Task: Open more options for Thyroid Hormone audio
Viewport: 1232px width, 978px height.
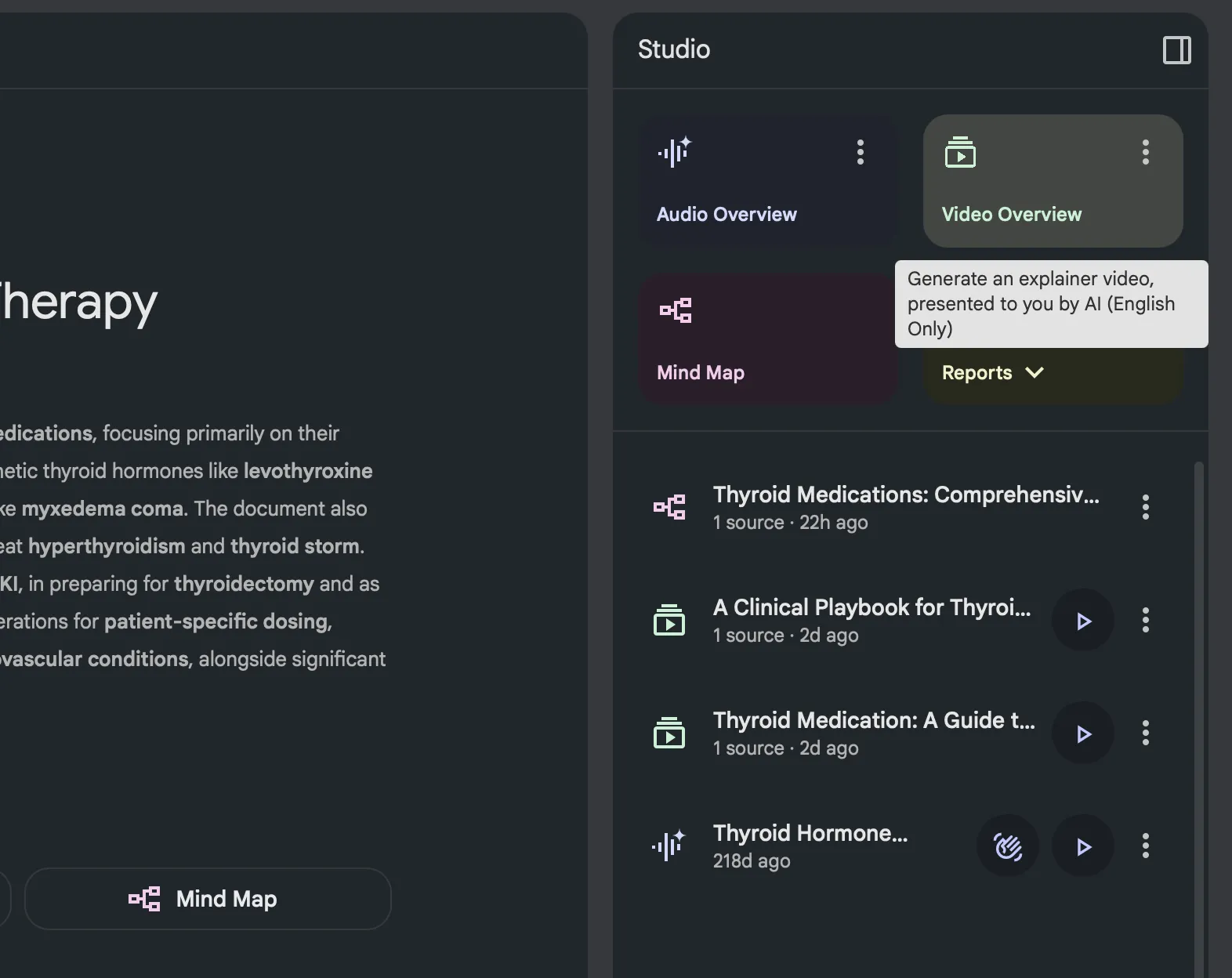Action: click(x=1145, y=846)
